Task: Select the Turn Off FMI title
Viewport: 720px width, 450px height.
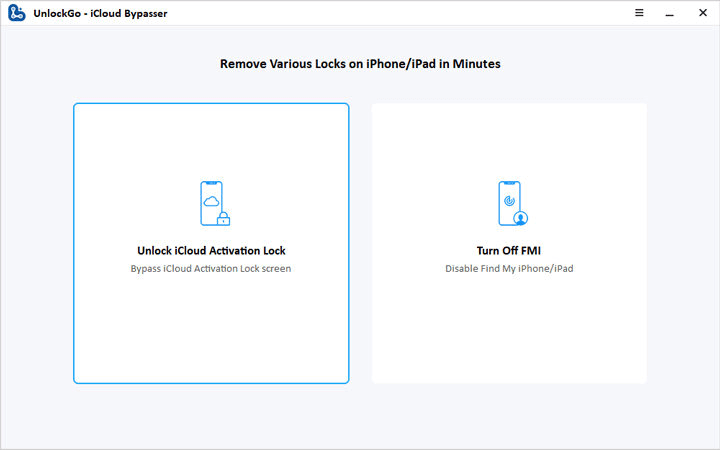Action: (509, 251)
